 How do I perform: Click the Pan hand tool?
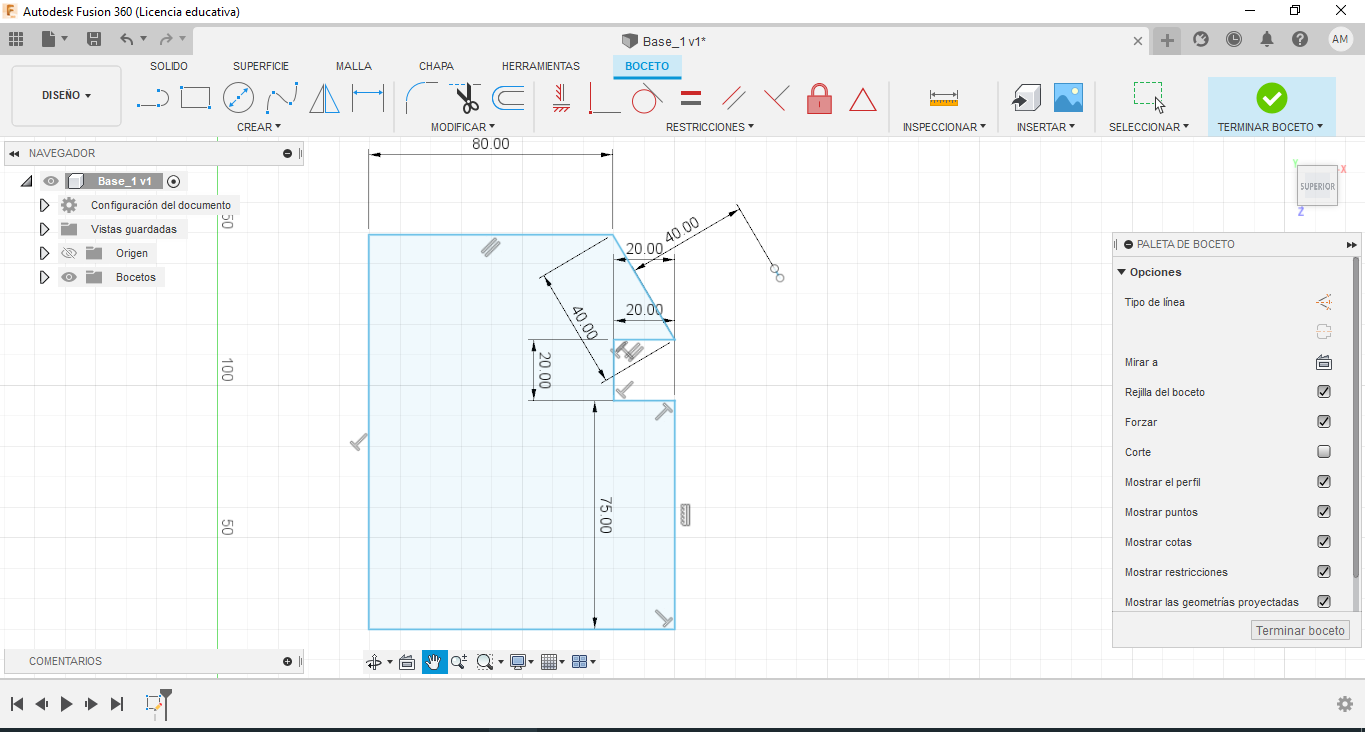[434, 661]
